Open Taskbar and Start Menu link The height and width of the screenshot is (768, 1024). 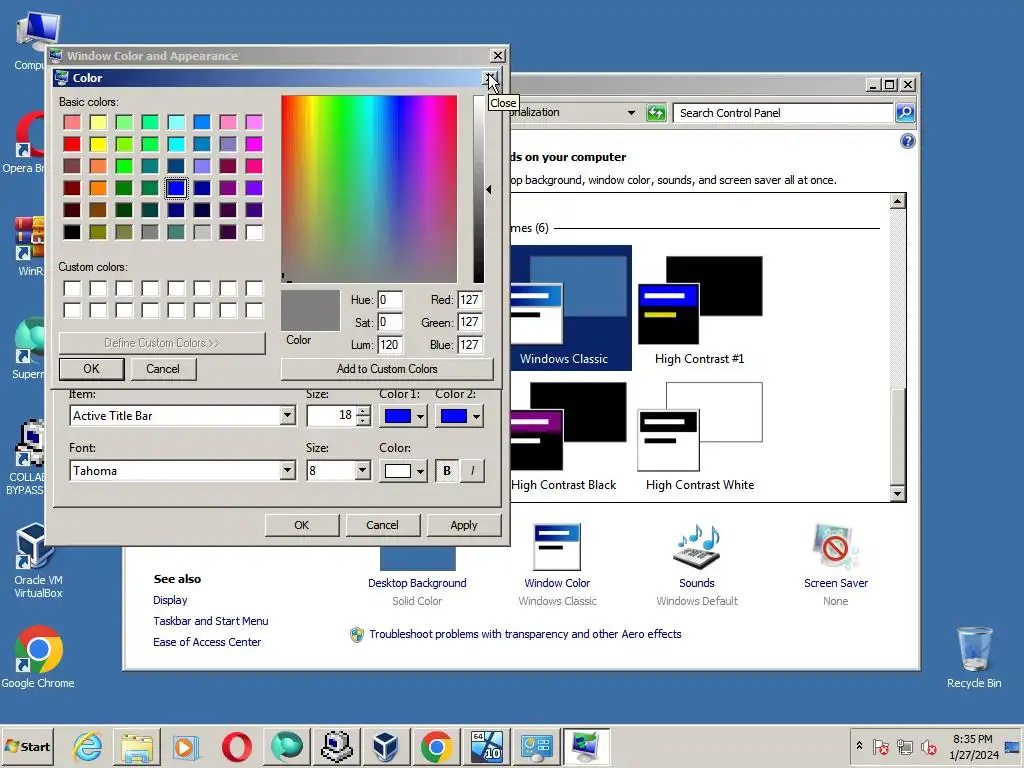pos(210,621)
